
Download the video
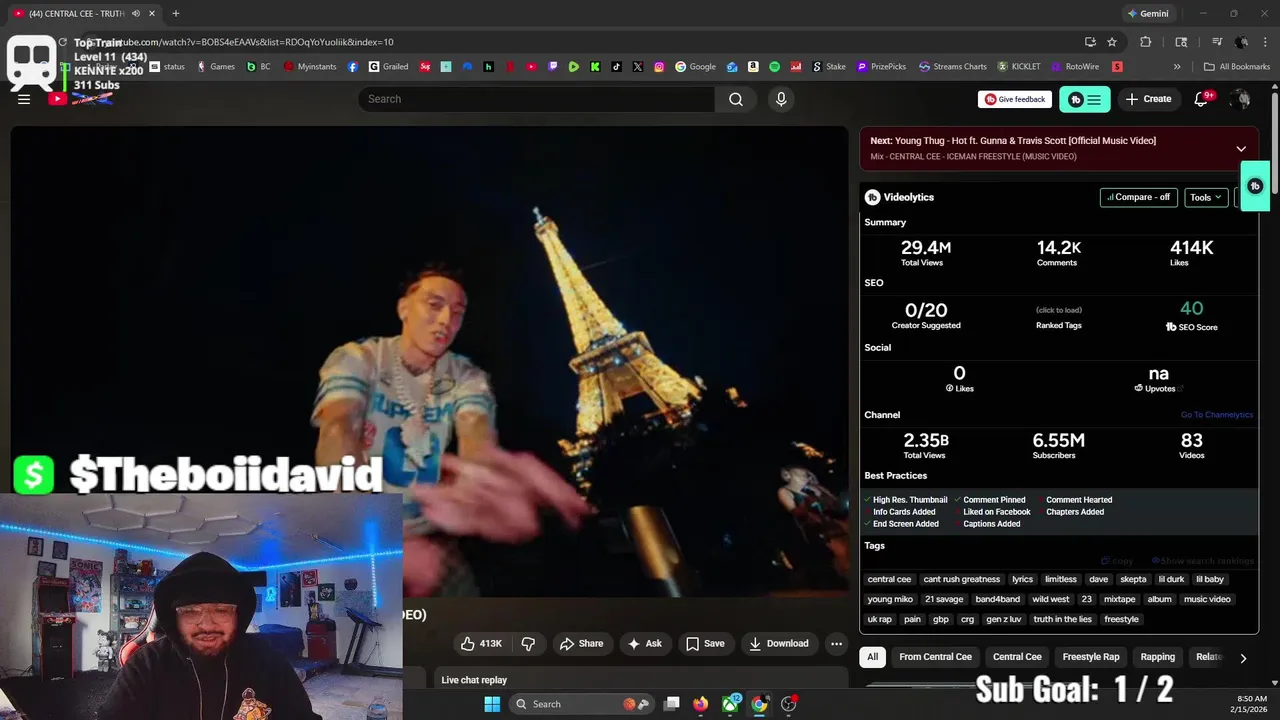779,644
